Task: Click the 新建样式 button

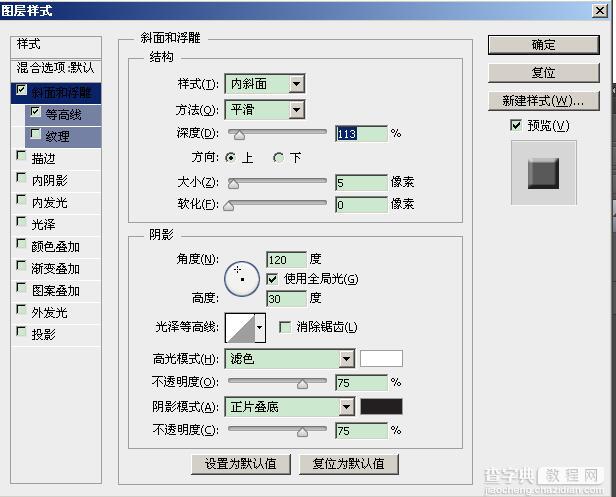Action: click(x=544, y=101)
